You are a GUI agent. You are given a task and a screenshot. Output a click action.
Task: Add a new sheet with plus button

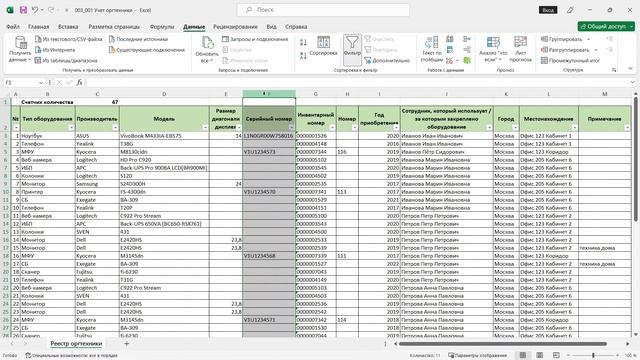(127, 344)
